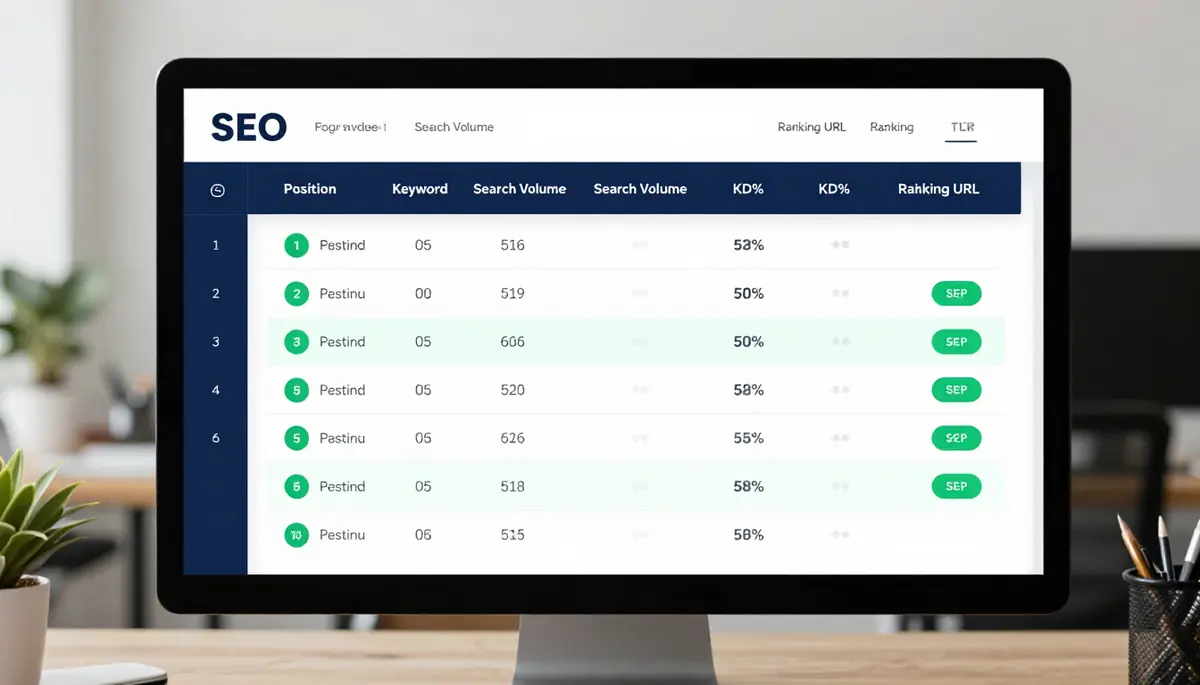
Task: Sort by the Position column header
Action: 310,189
